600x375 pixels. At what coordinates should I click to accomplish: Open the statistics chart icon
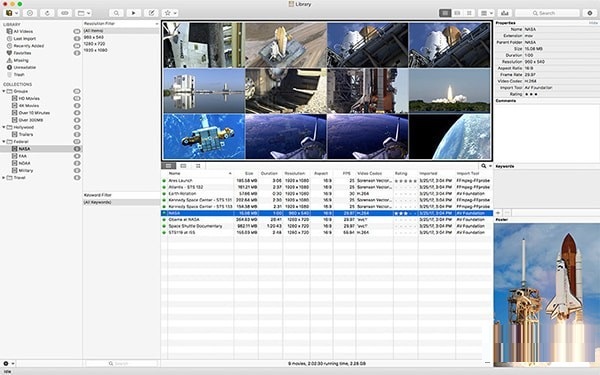(505, 13)
